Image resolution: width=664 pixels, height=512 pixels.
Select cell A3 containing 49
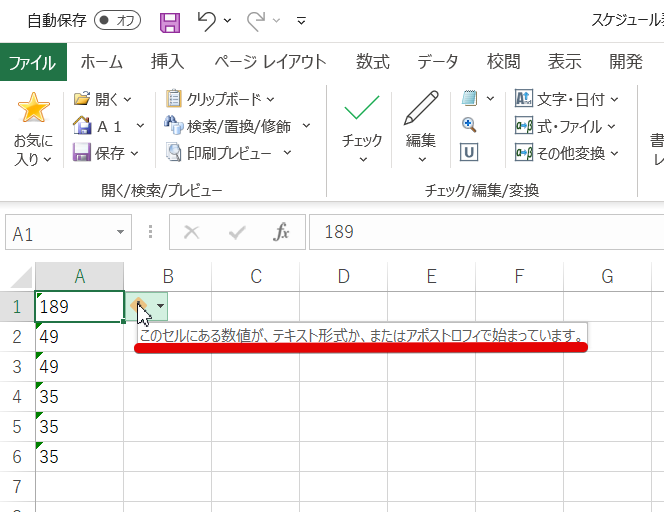pos(80,367)
